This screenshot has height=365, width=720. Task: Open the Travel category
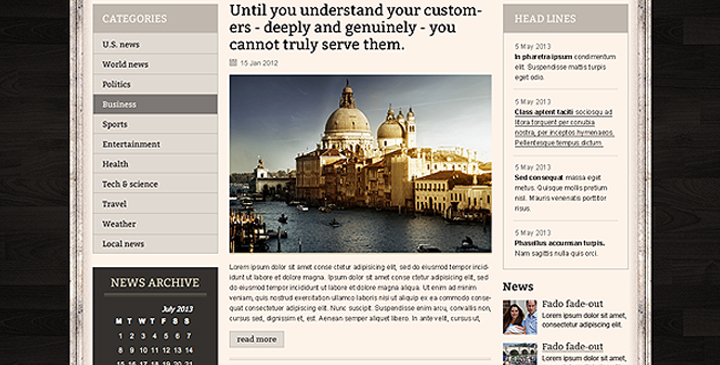155,204
